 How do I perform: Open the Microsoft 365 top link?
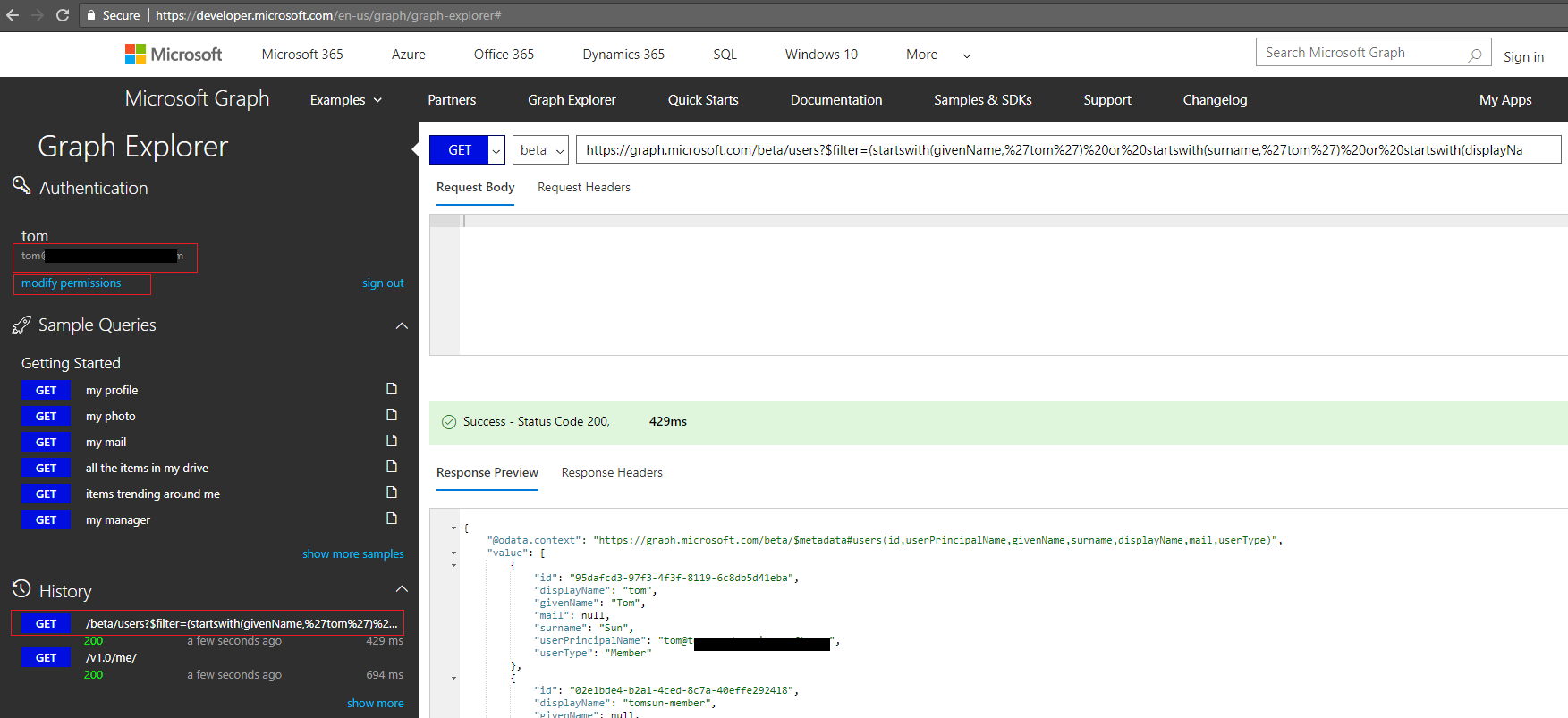click(302, 55)
